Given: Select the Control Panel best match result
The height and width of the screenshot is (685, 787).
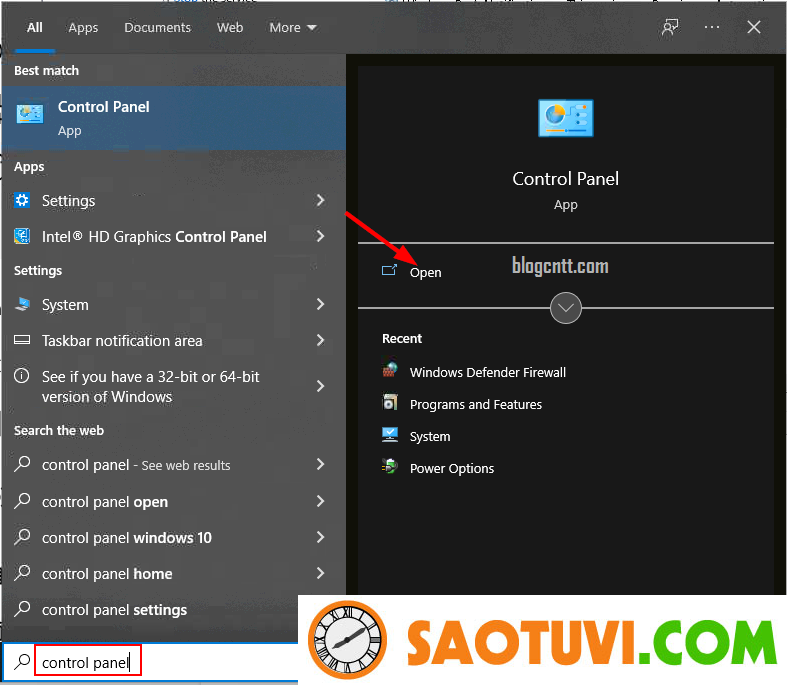Looking at the screenshot, I should point(174,118).
